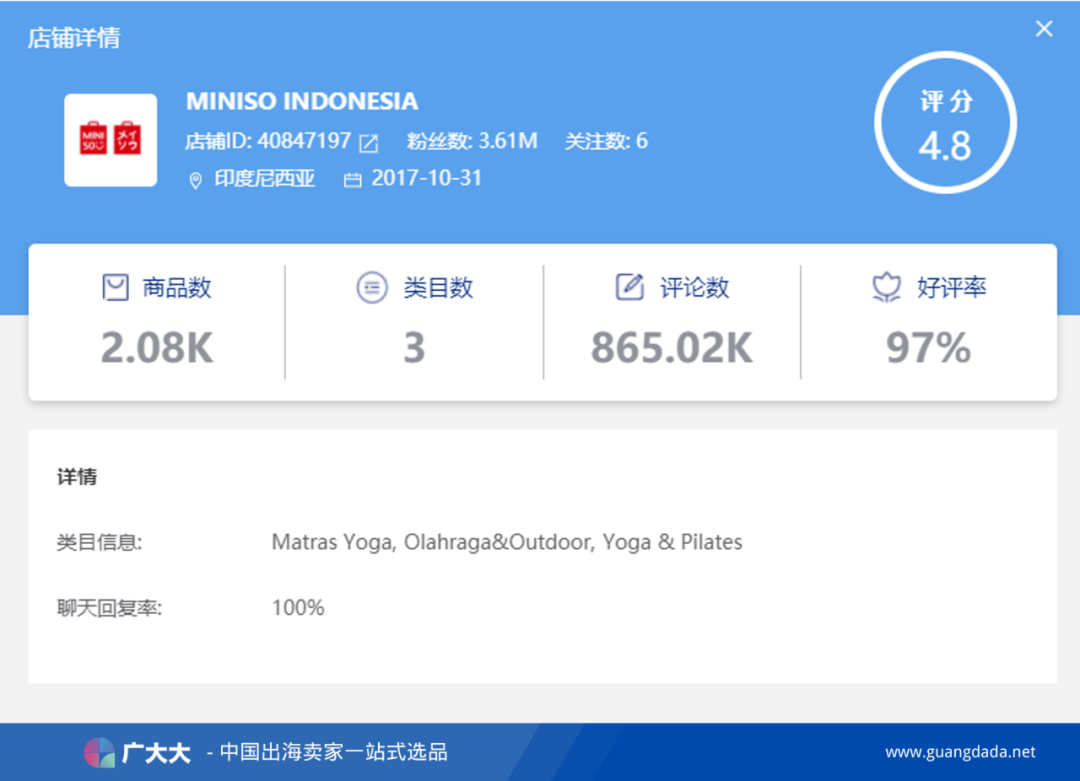Open store link icon beside ID 40847197
The width and height of the screenshot is (1080, 781).
(x=368, y=143)
